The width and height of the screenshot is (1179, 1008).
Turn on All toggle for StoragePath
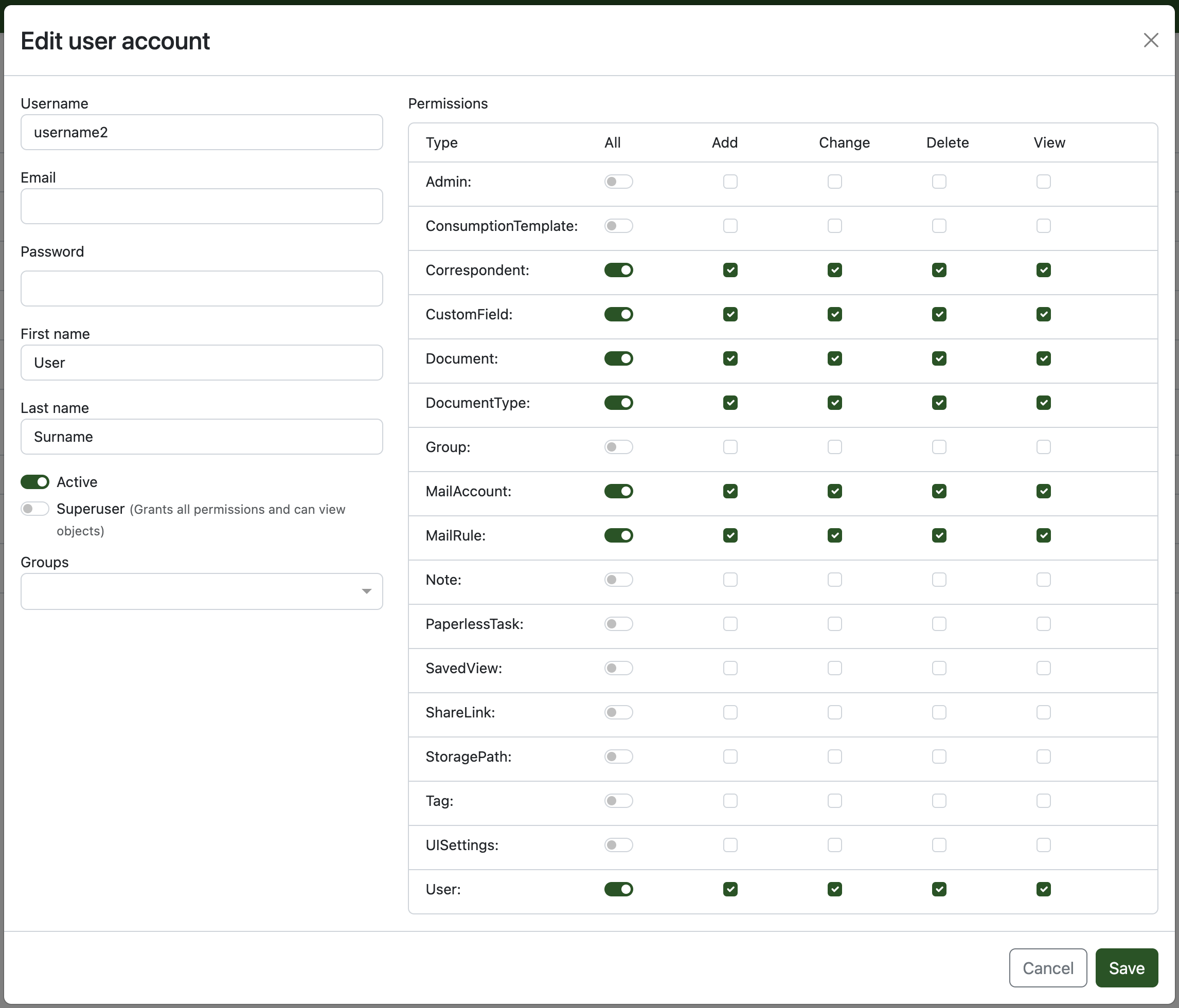click(x=618, y=757)
